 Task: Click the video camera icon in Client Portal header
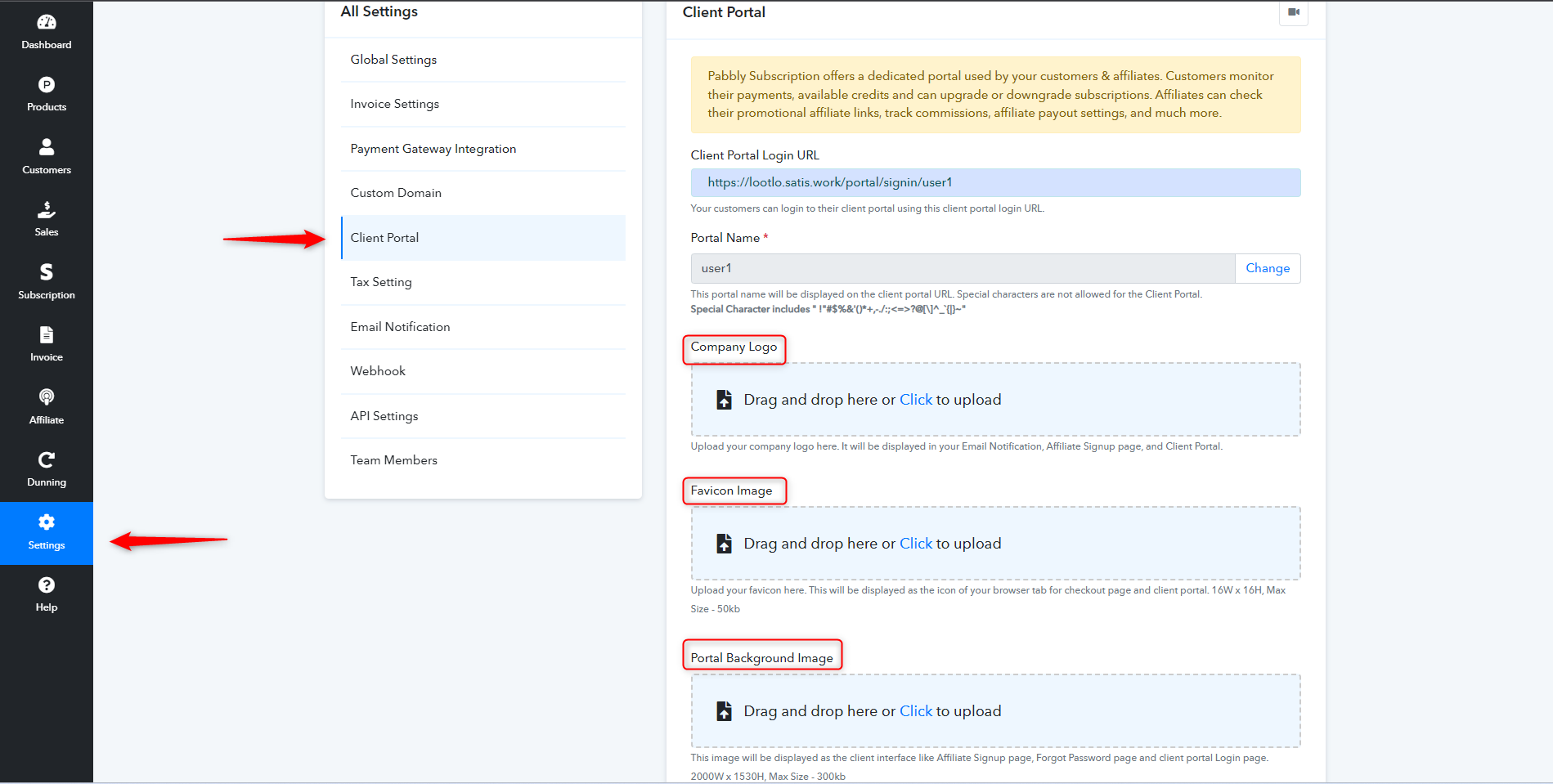pyautogui.click(x=1294, y=12)
